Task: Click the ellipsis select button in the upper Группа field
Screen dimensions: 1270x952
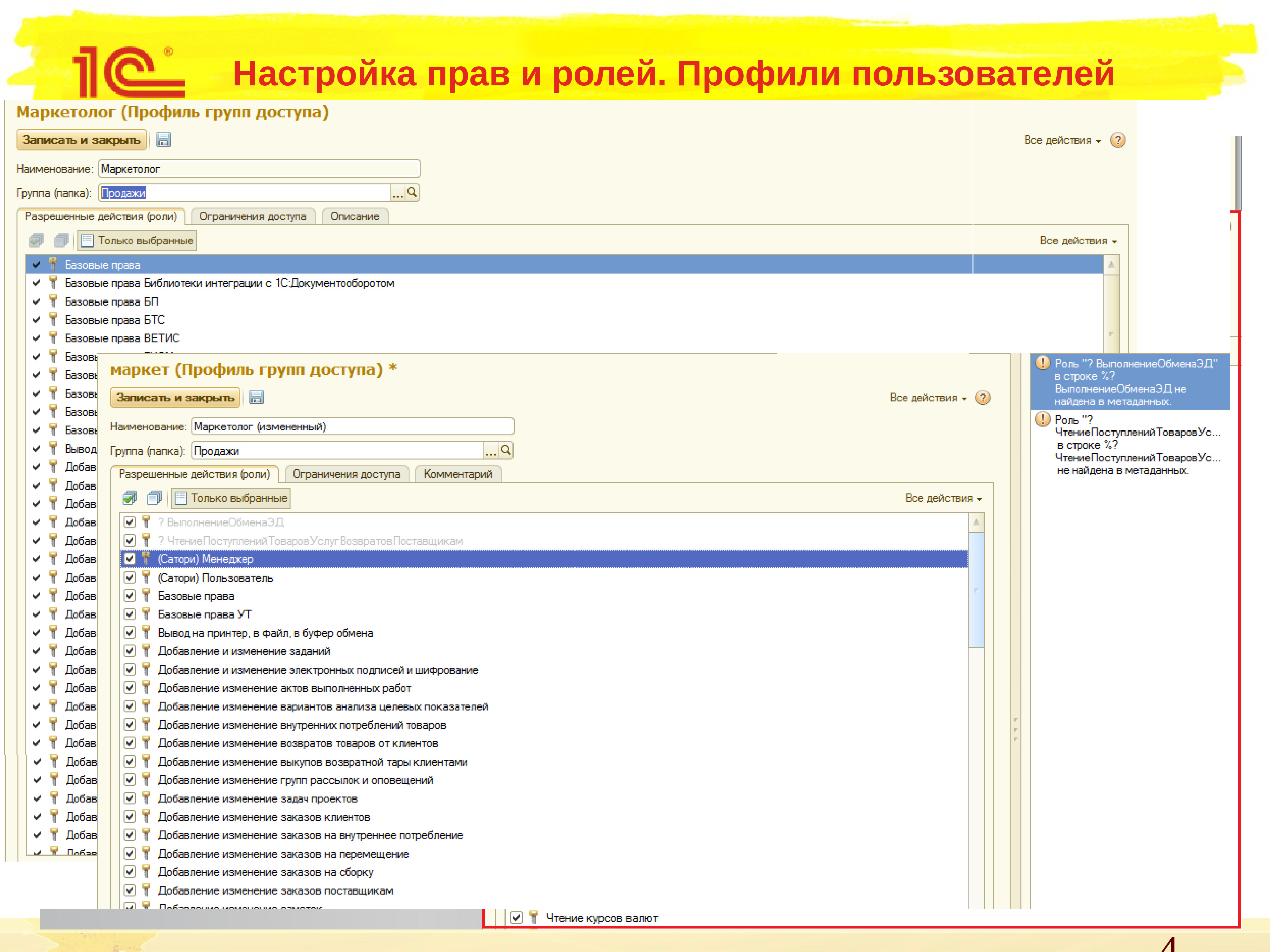Action: point(397,193)
